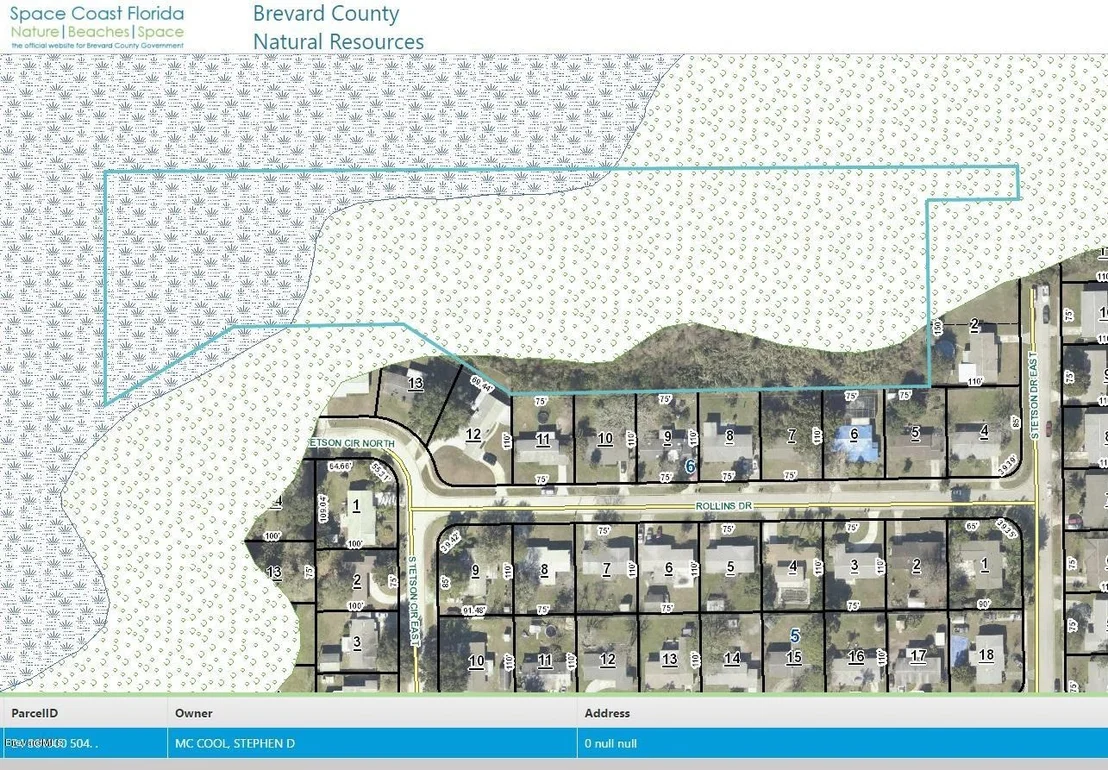1108x770 pixels.
Task: Open the Space Coast Florida logo link
Action: tap(97, 28)
